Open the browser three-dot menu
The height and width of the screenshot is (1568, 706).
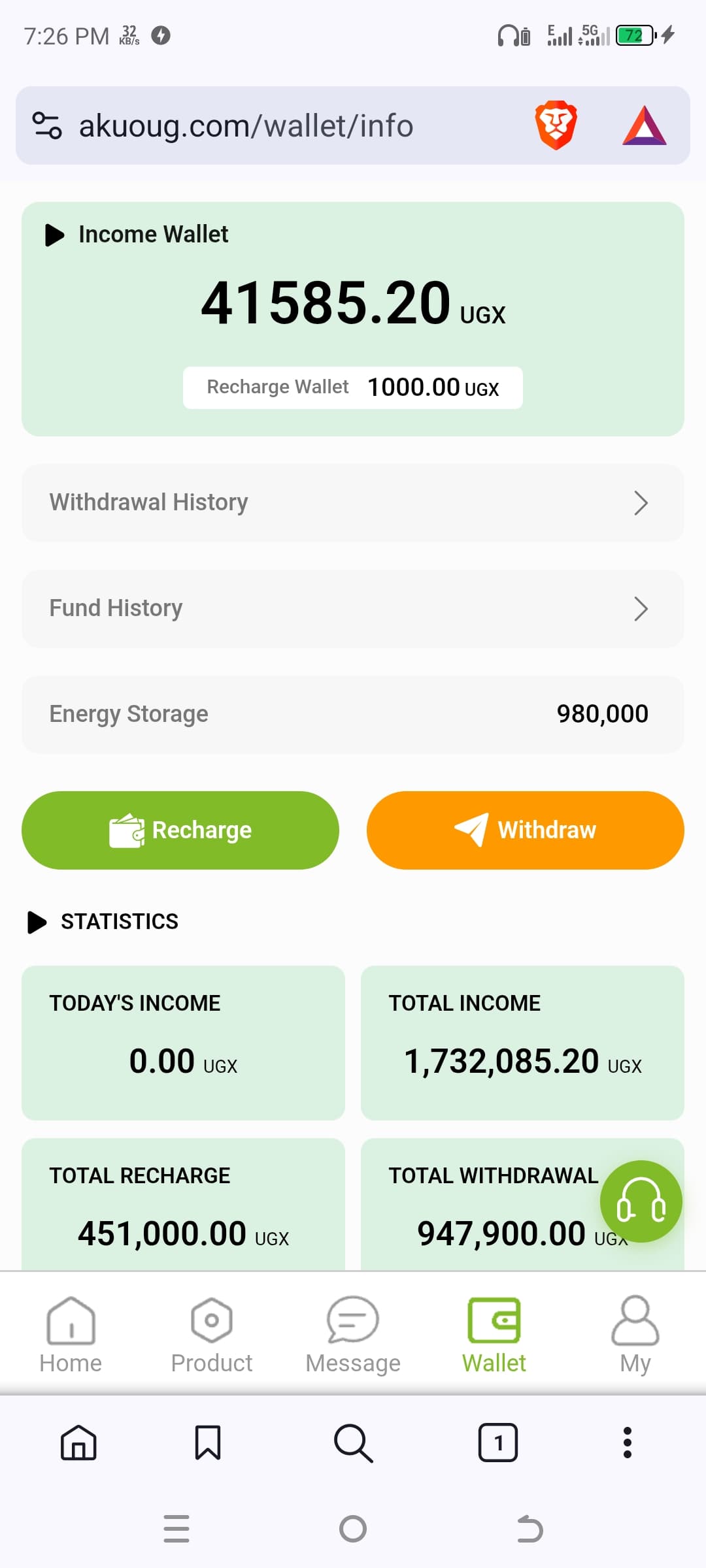[x=628, y=1443]
